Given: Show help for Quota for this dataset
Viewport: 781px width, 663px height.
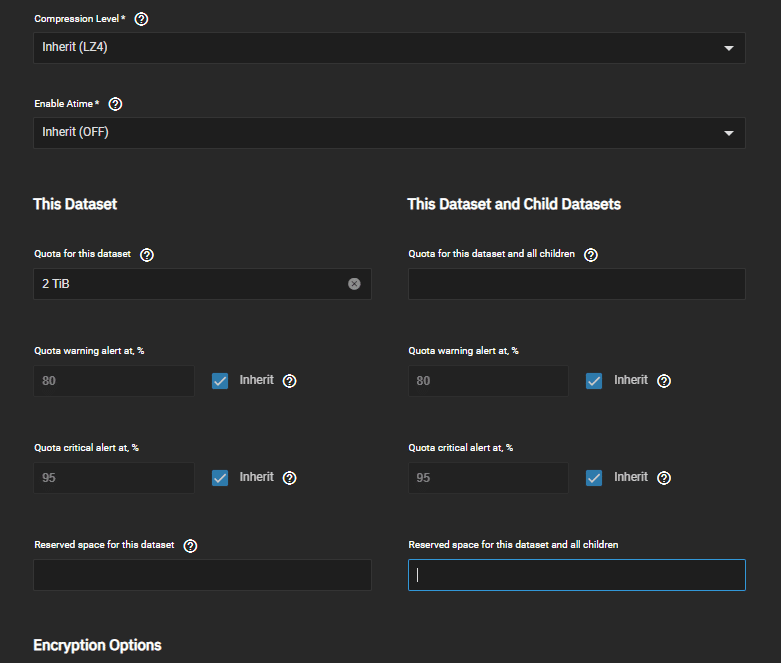Looking at the screenshot, I should (x=147, y=255).
